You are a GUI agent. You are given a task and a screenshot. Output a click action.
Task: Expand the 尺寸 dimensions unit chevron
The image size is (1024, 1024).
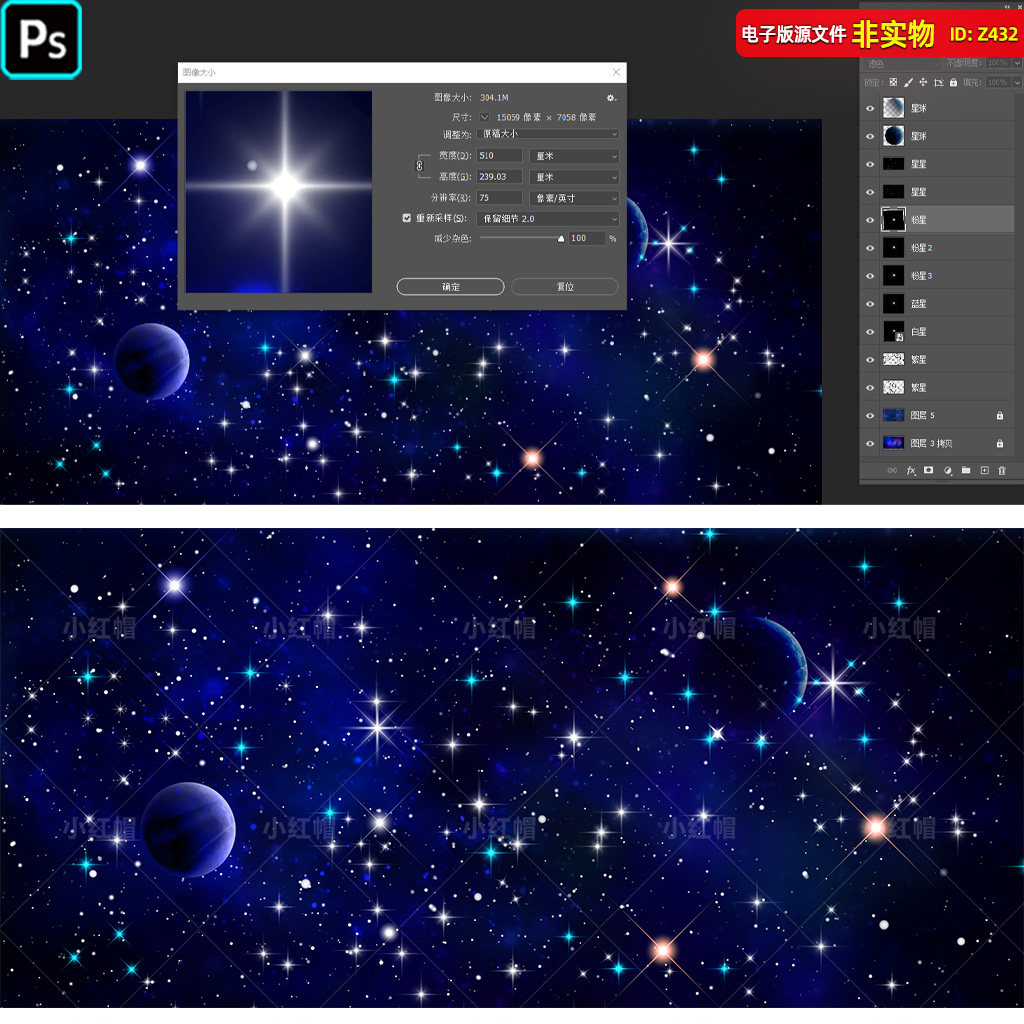pyautogui.click(x=485, y=118)
